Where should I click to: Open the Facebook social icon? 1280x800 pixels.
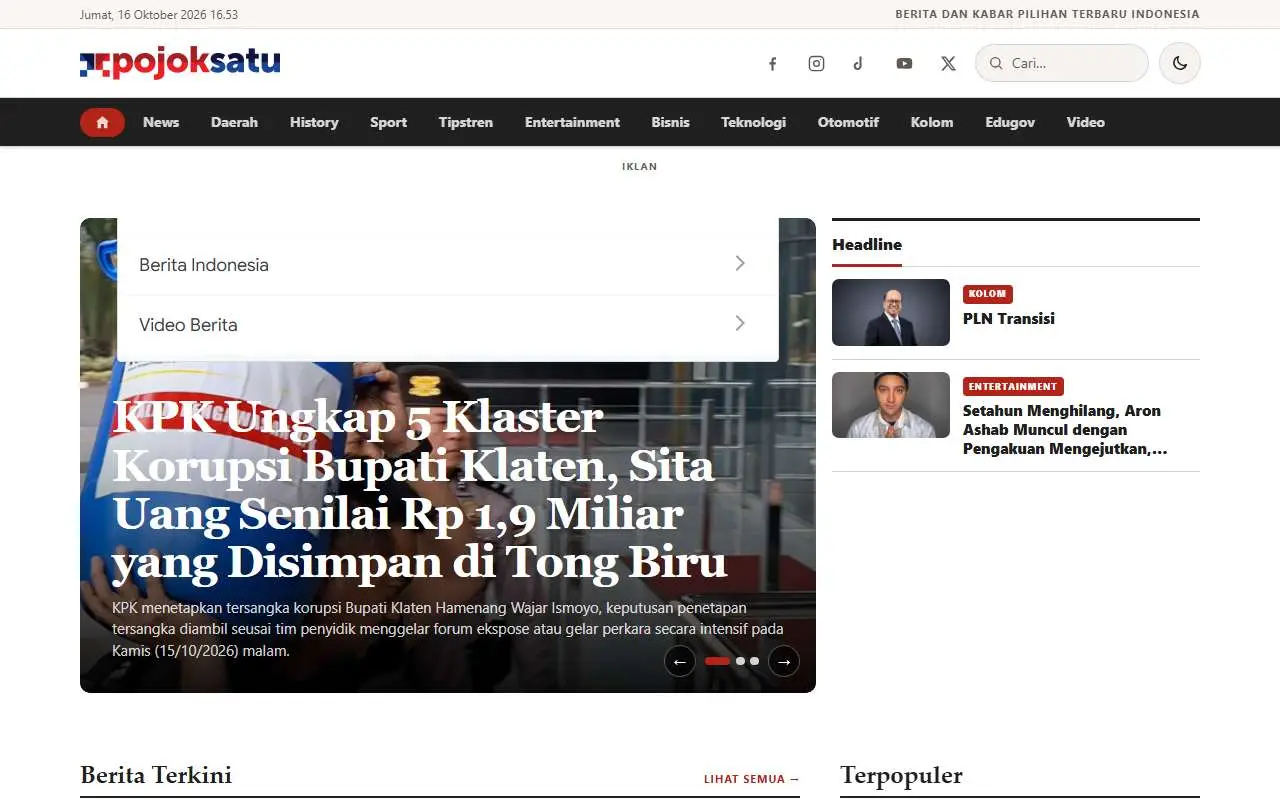[772, 63]
